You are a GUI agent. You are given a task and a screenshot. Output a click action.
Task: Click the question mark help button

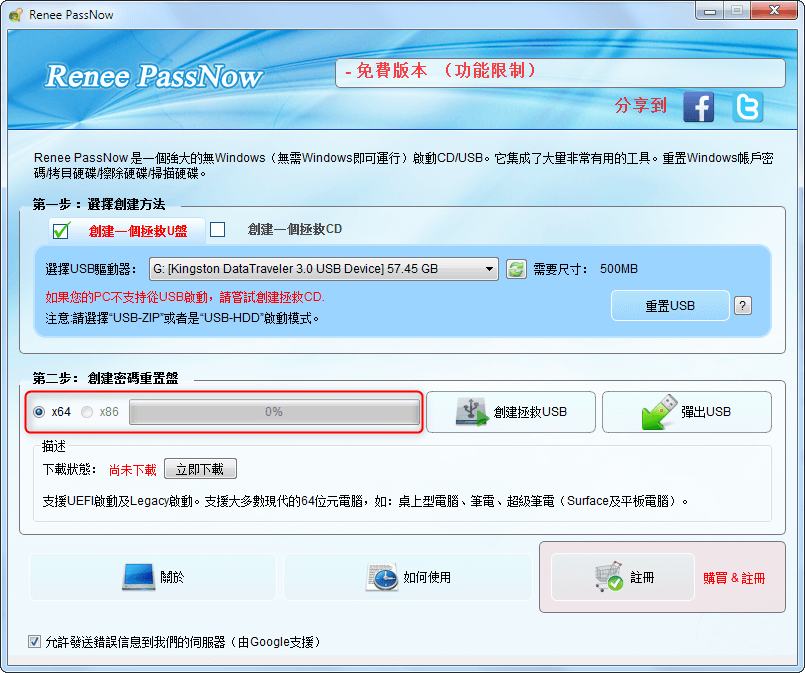point(743,306)
